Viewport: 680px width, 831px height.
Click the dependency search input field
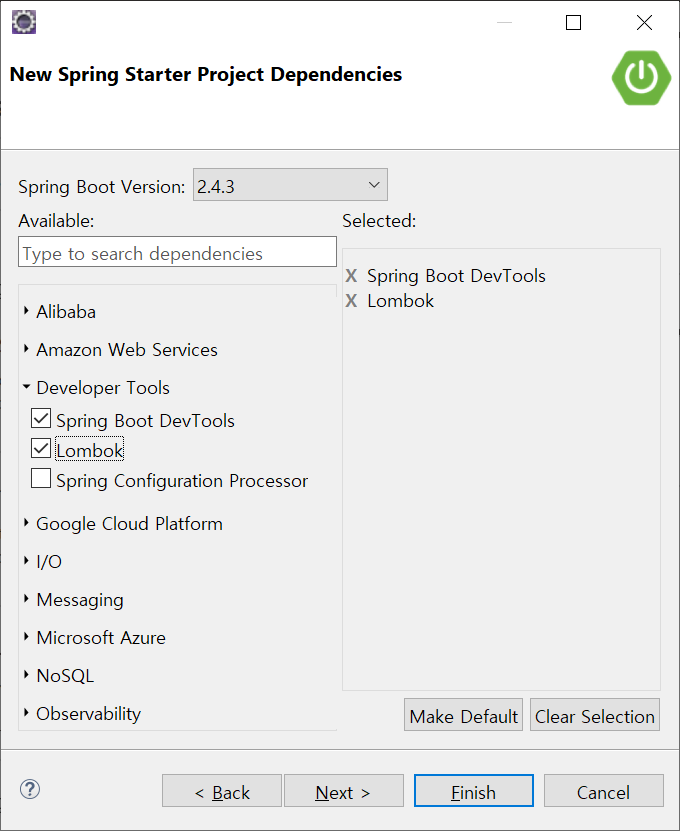177,253
